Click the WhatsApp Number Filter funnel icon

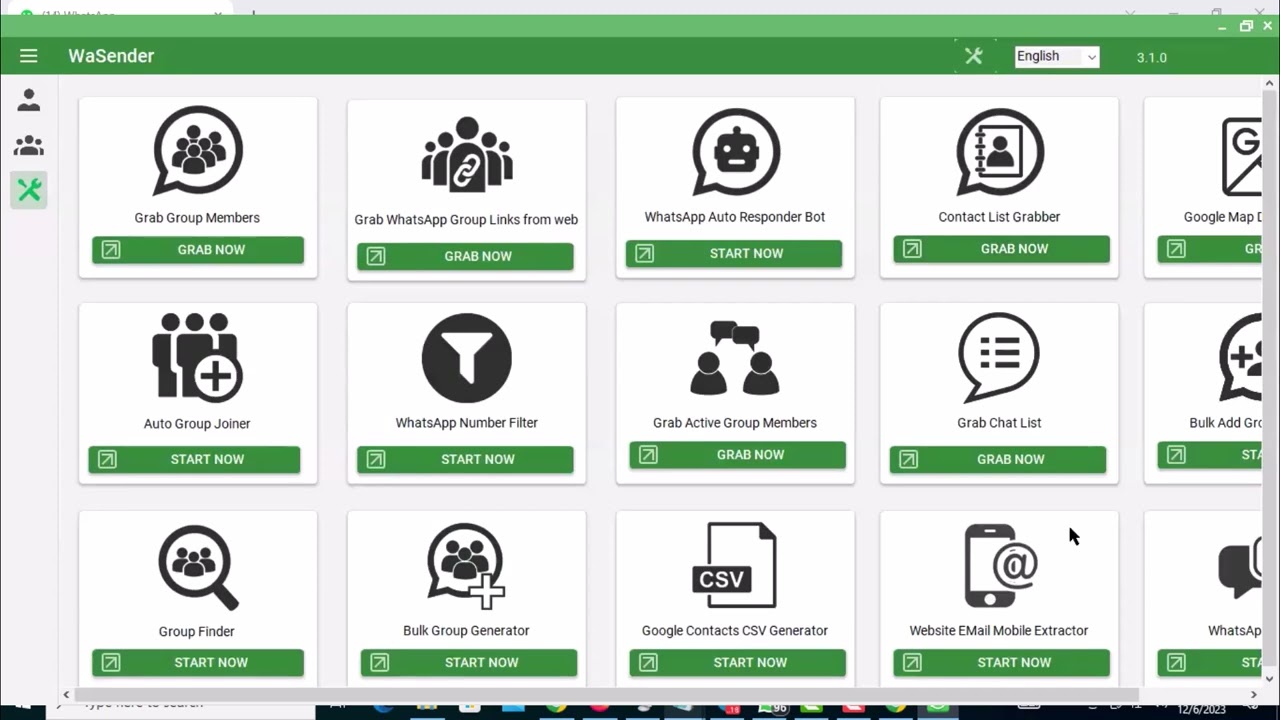click(467, 358)
